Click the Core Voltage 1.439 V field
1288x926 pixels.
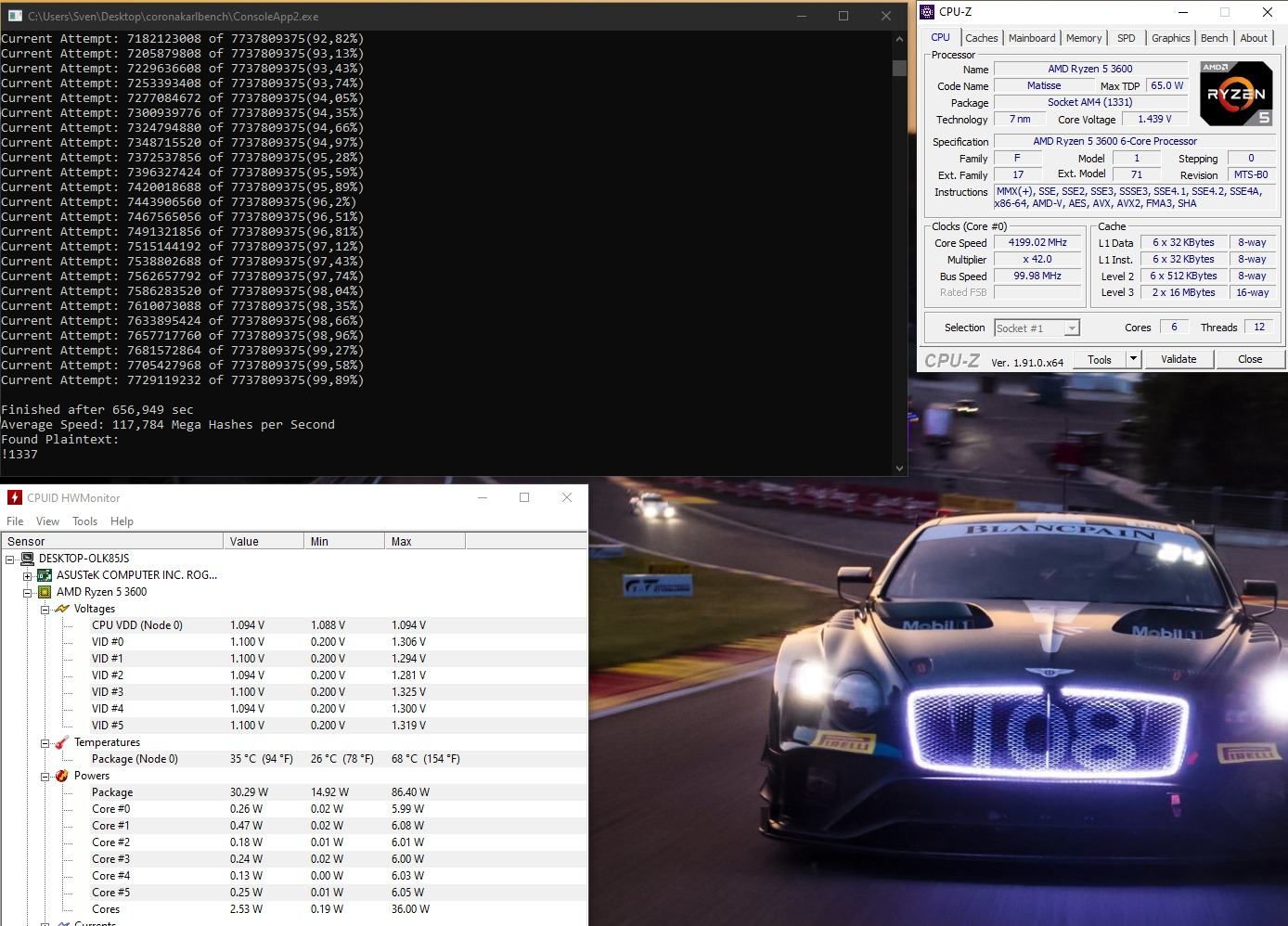click(1154, 119)
